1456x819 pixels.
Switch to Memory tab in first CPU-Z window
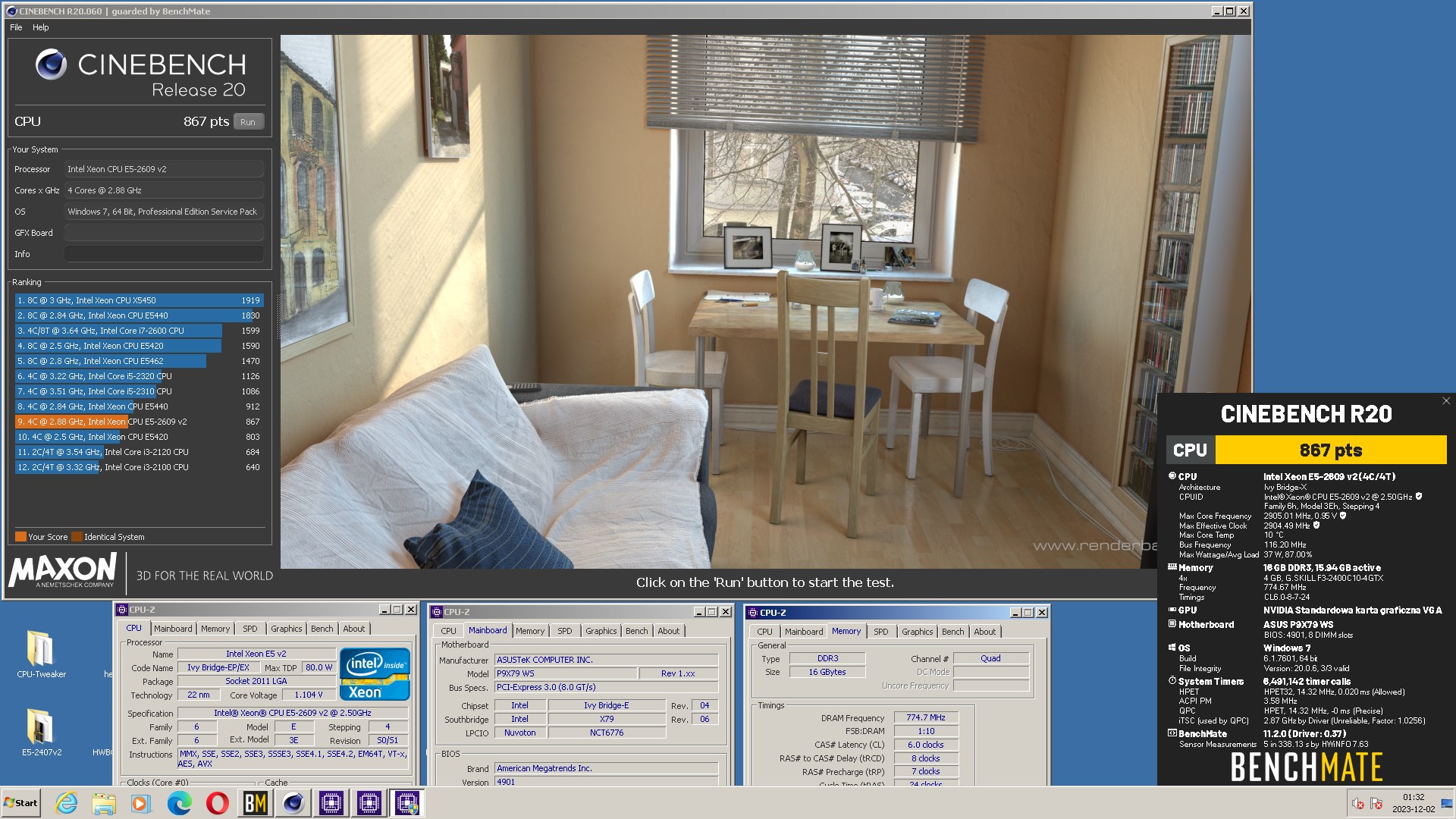point(215,629)
